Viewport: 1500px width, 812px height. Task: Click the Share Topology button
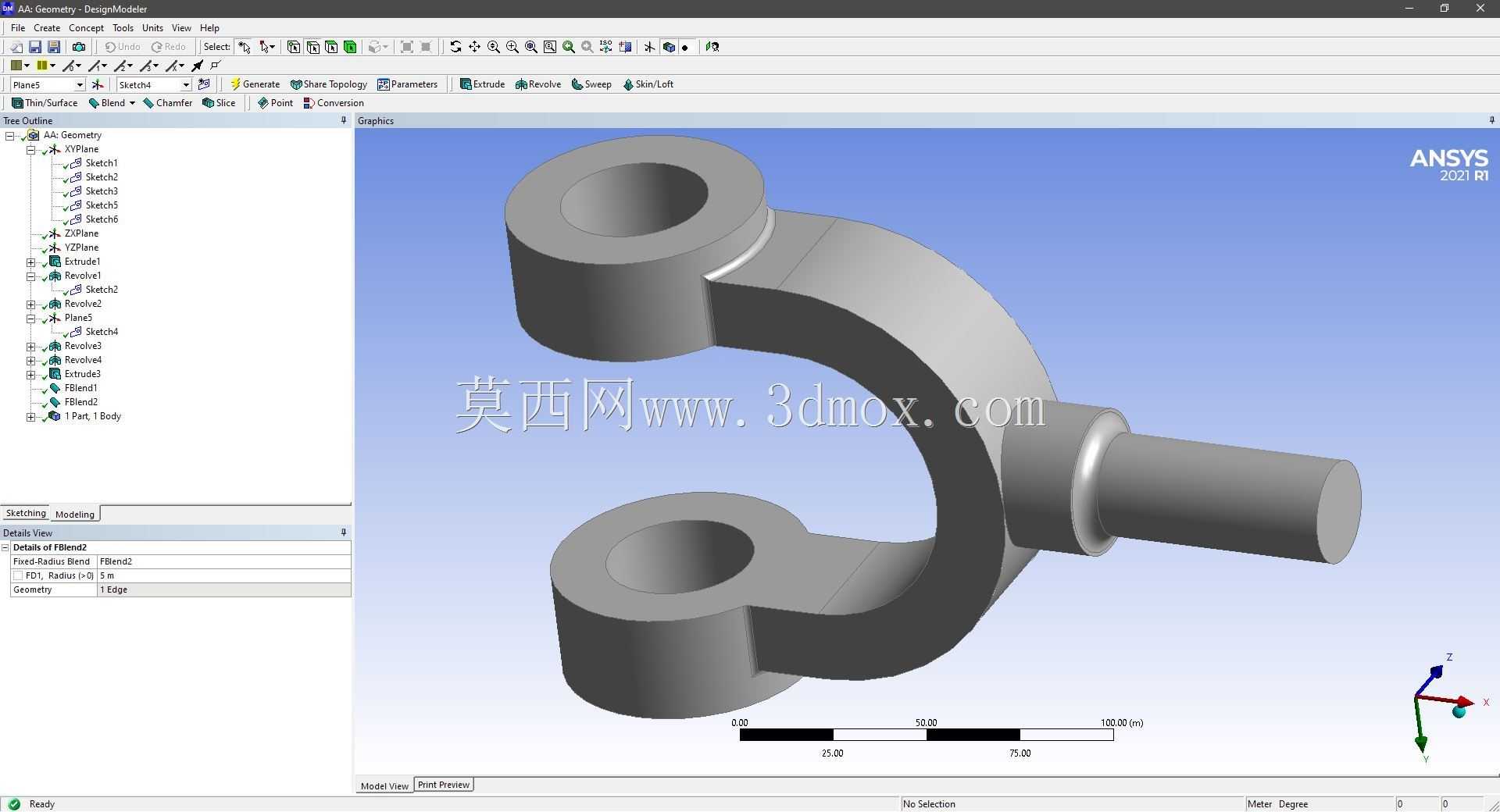tap(328, 84)
